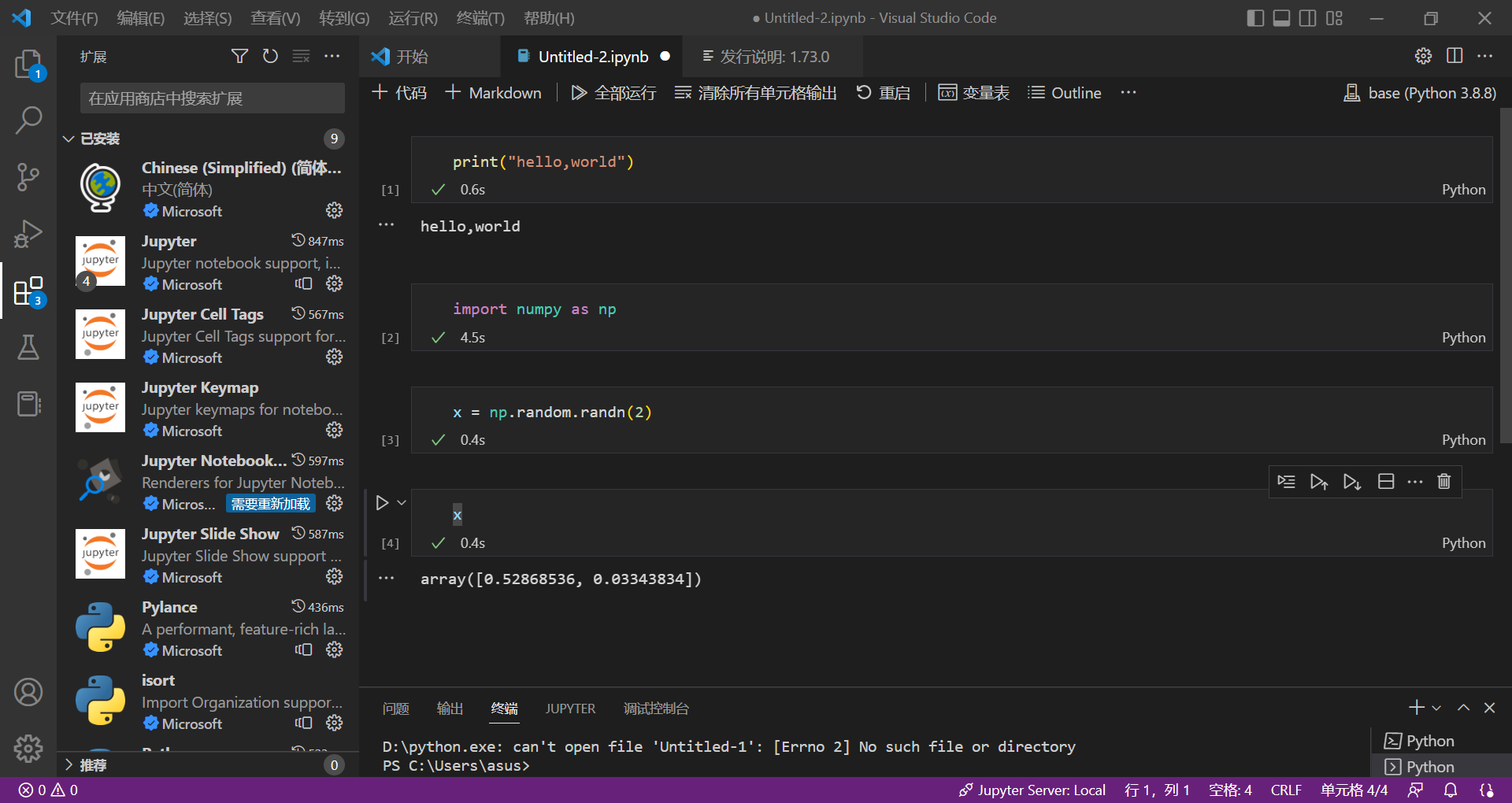Toggle sync ignore for Jupyter extension
The height and width of the screenshot is (803, 1512).
[x=303, y=283]
